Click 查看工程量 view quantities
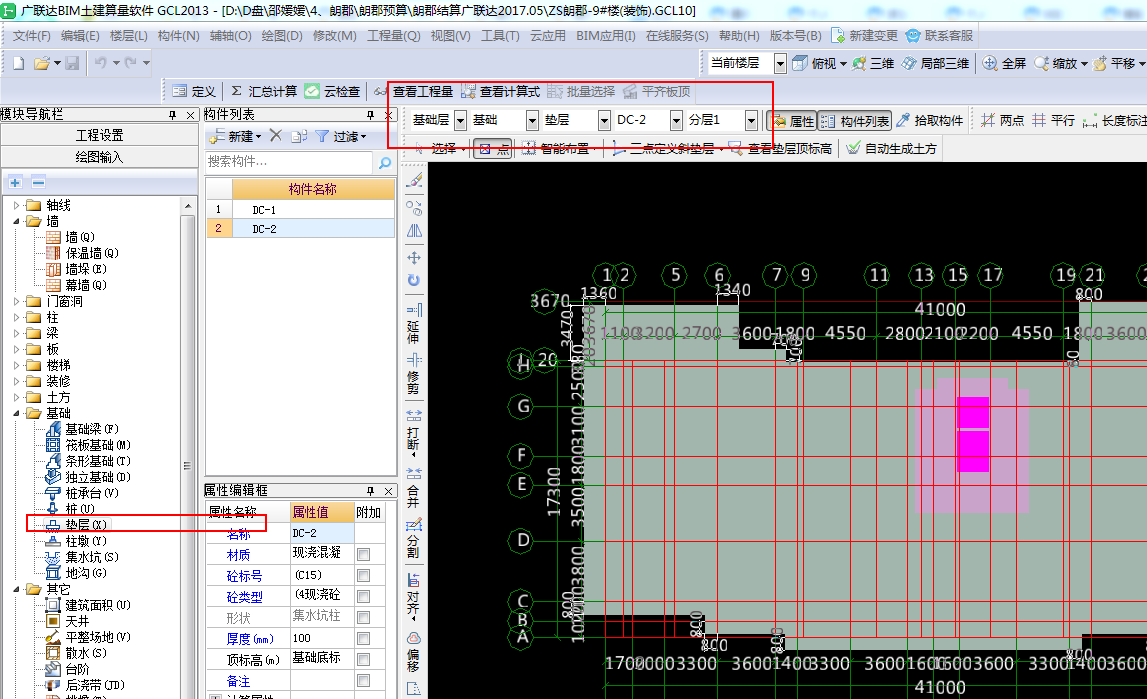 [x=414, y=91]
